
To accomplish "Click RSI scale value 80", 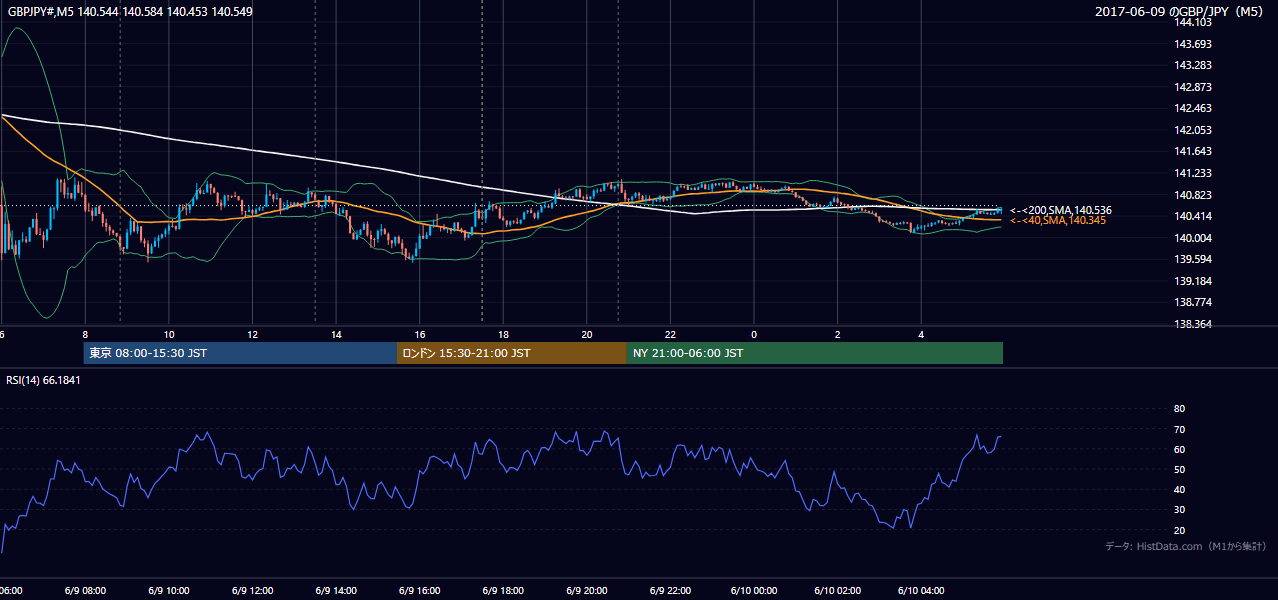I will click(x=1179, y=409).
